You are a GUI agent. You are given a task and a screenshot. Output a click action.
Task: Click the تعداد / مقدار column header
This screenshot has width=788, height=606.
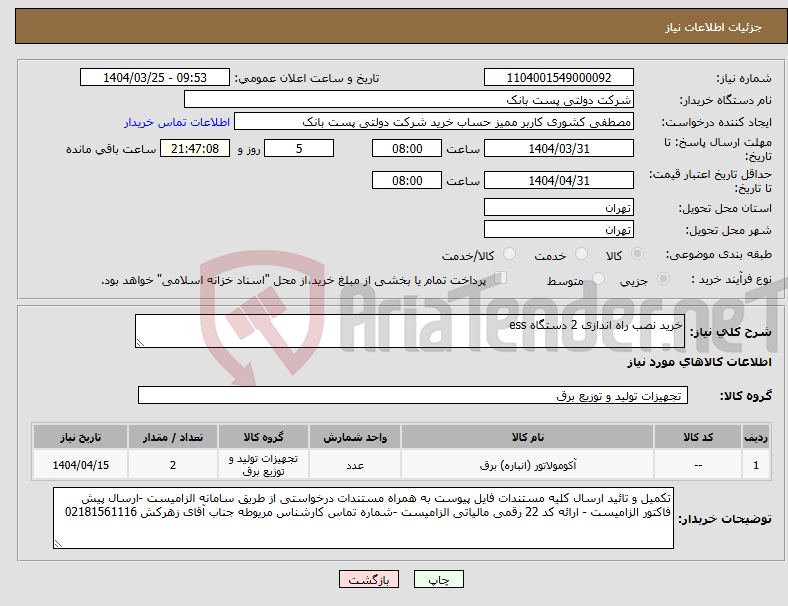(173, 437)
